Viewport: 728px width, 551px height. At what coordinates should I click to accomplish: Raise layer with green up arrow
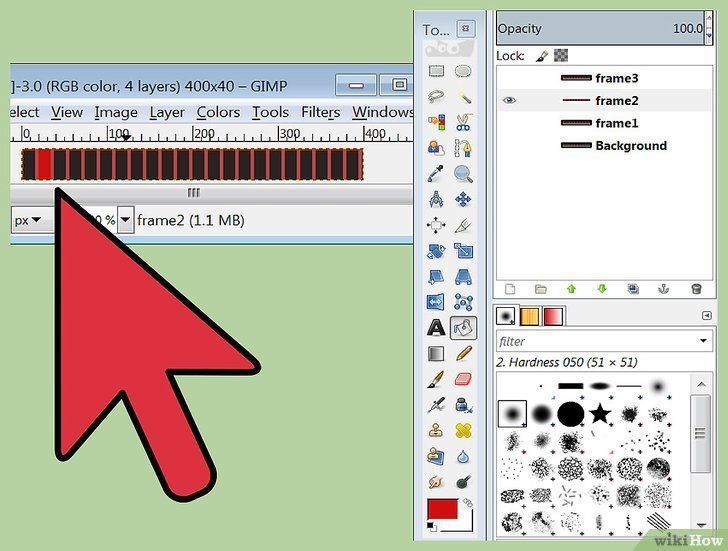571,289
